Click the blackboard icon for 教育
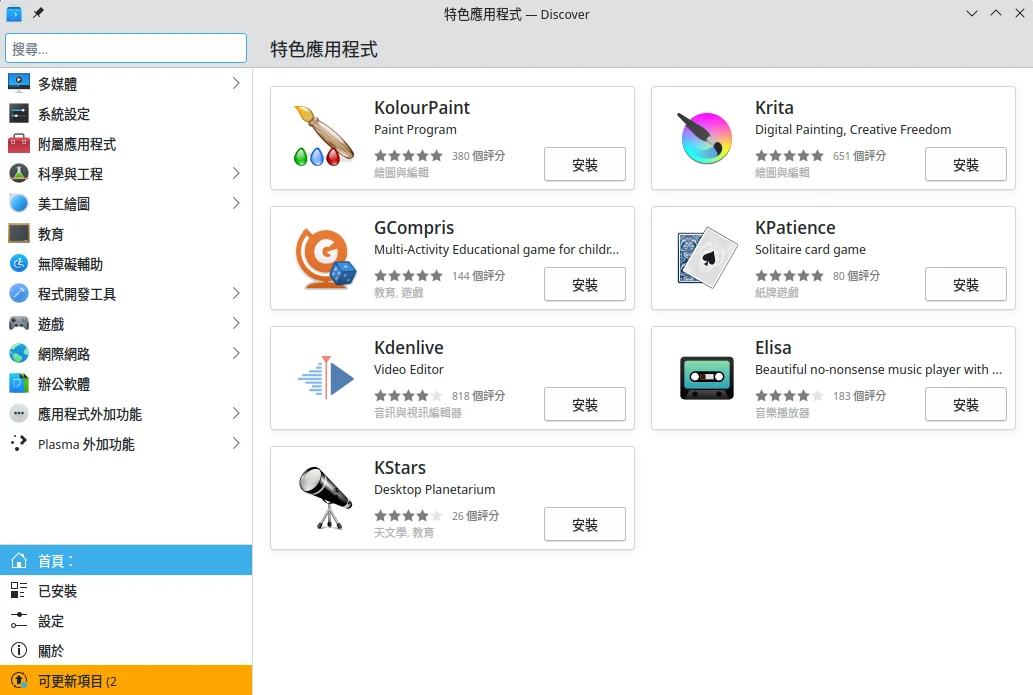The width and height of the screenshot is (1033, 695). tap(19, 233)
